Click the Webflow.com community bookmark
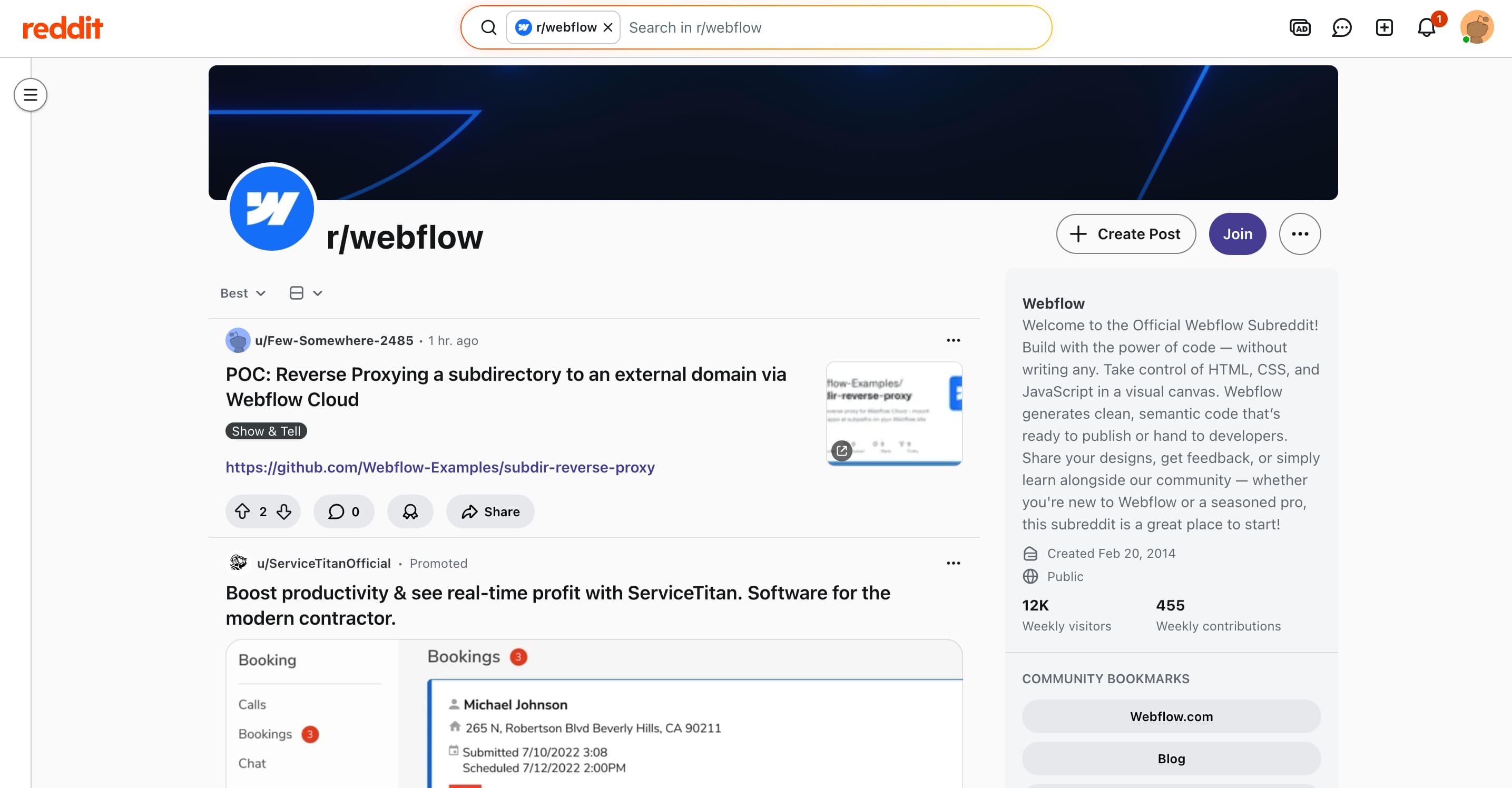Viewport: 1512px width, 788px height. click(1171, 716)
